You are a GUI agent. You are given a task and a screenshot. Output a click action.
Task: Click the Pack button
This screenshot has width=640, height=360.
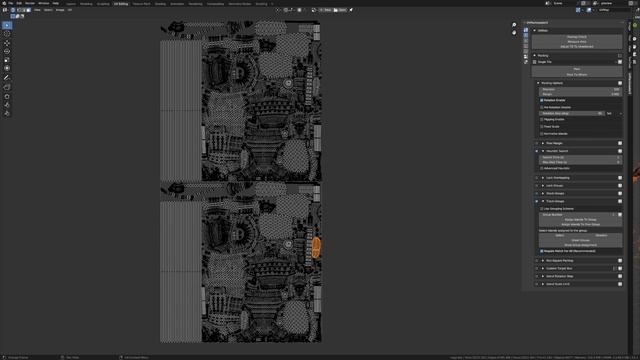(x=577, y=69)
